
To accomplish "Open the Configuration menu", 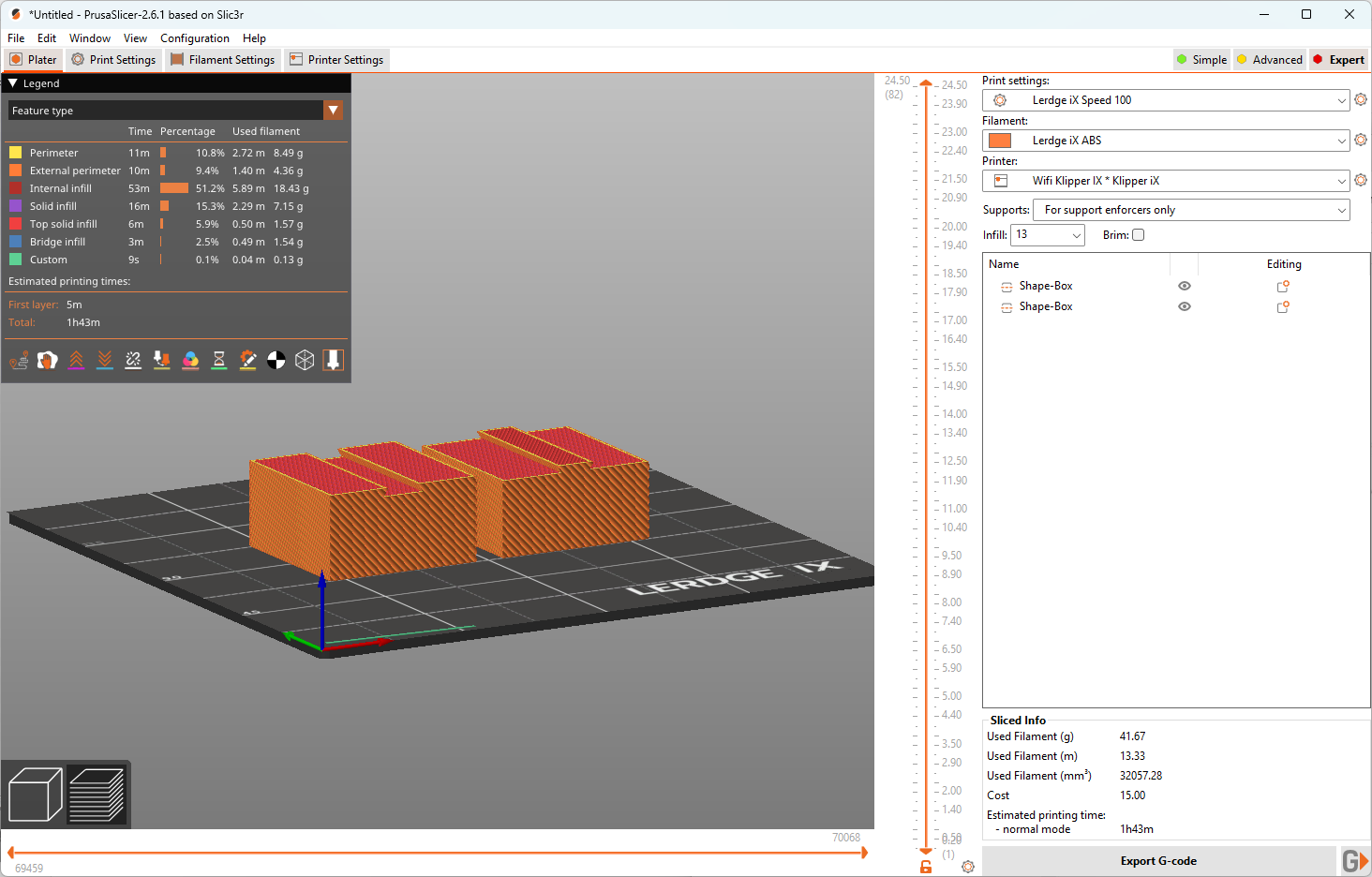I will (x=195, y=38).
